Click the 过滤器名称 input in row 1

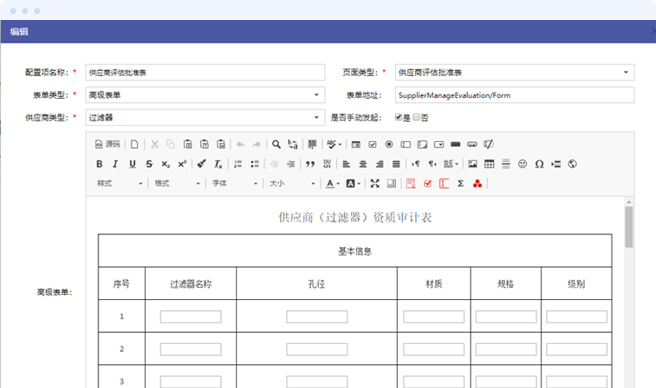190,316
